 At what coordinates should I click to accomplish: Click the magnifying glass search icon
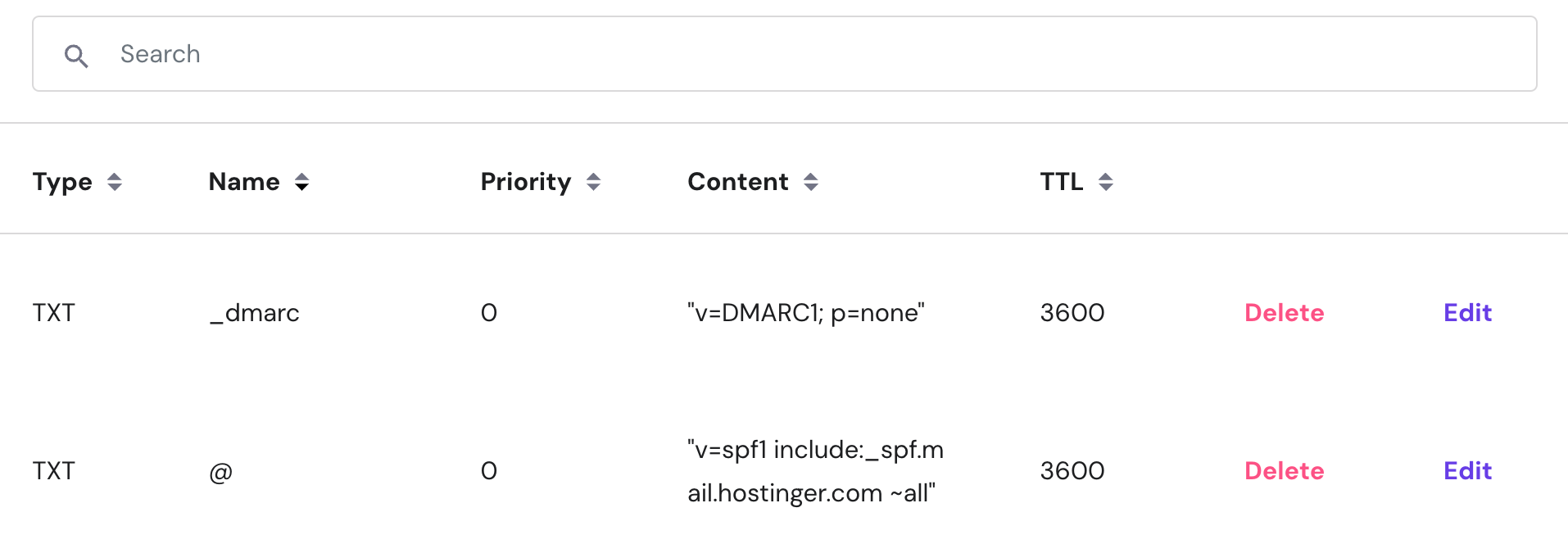76,56
